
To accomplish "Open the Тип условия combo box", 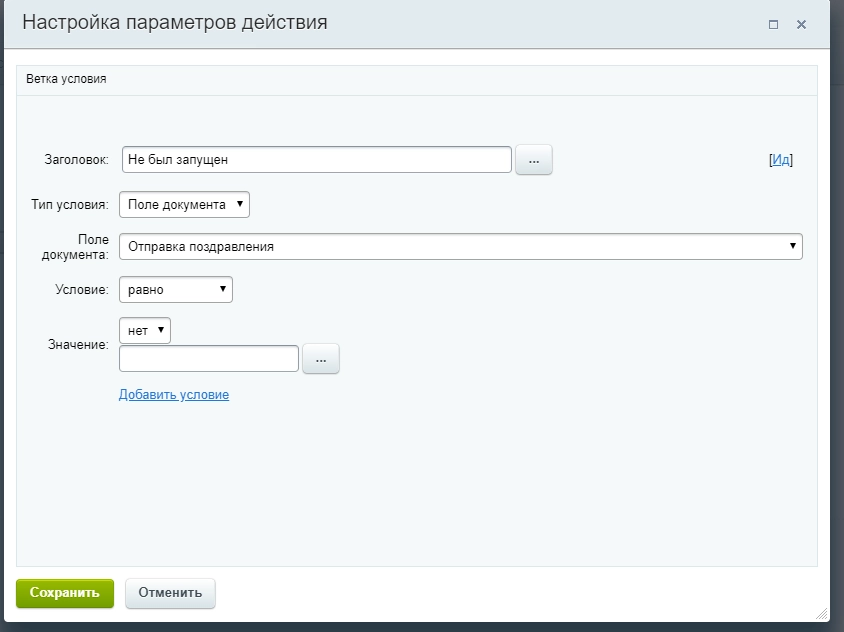I will click(x=185, y=205).
